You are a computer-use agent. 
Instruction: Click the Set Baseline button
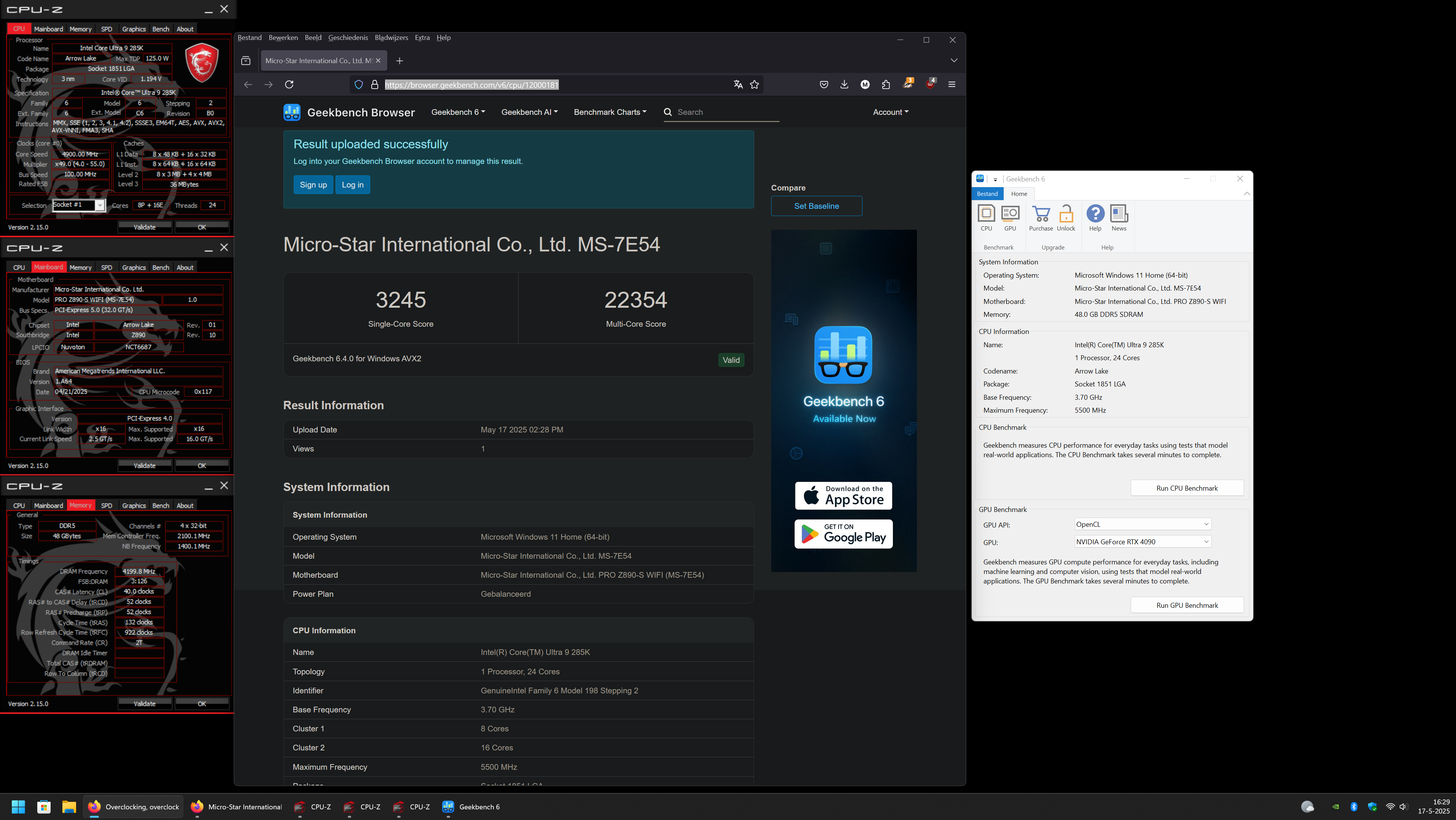816,206
